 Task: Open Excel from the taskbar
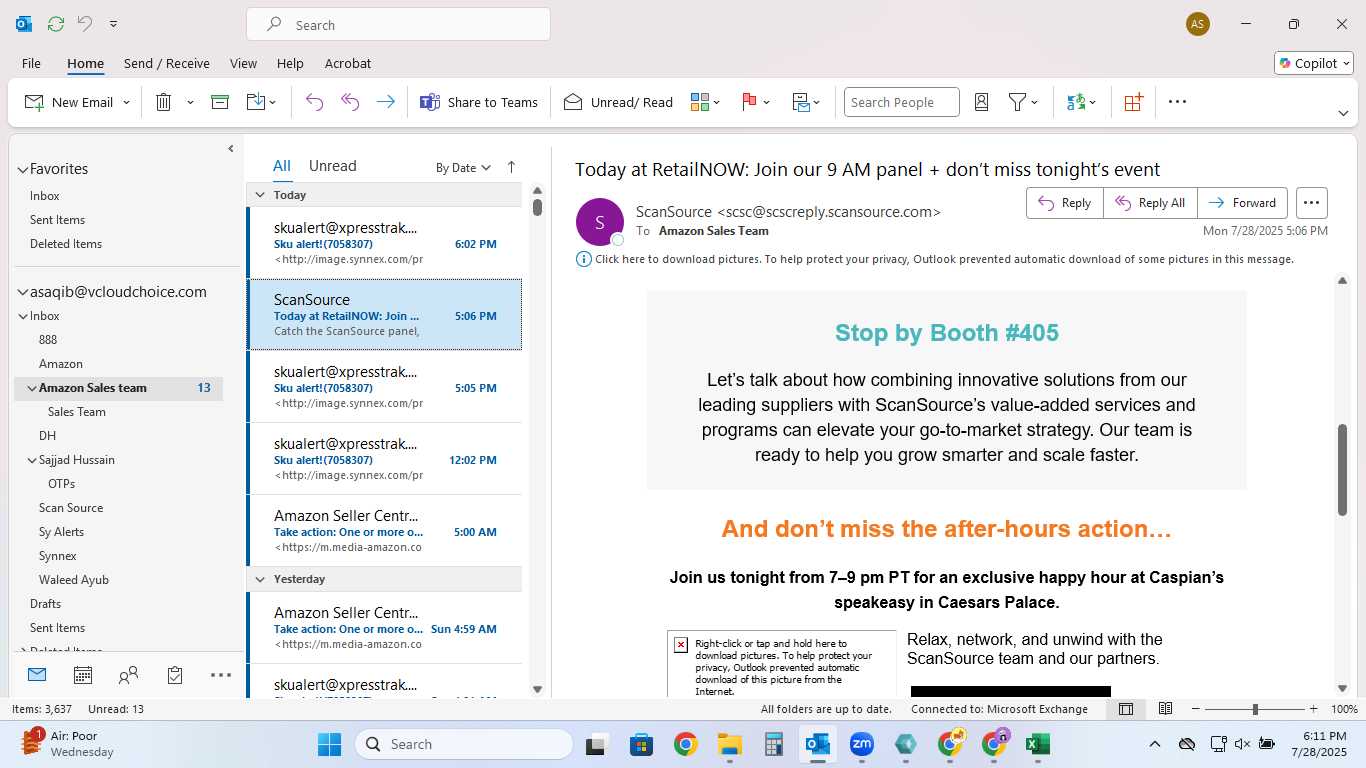1037,744
